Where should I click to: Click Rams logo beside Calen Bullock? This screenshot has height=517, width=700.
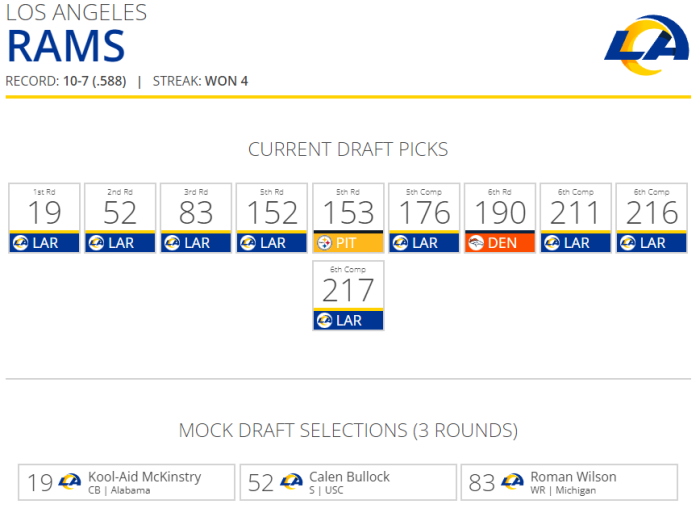pos(291,482)
